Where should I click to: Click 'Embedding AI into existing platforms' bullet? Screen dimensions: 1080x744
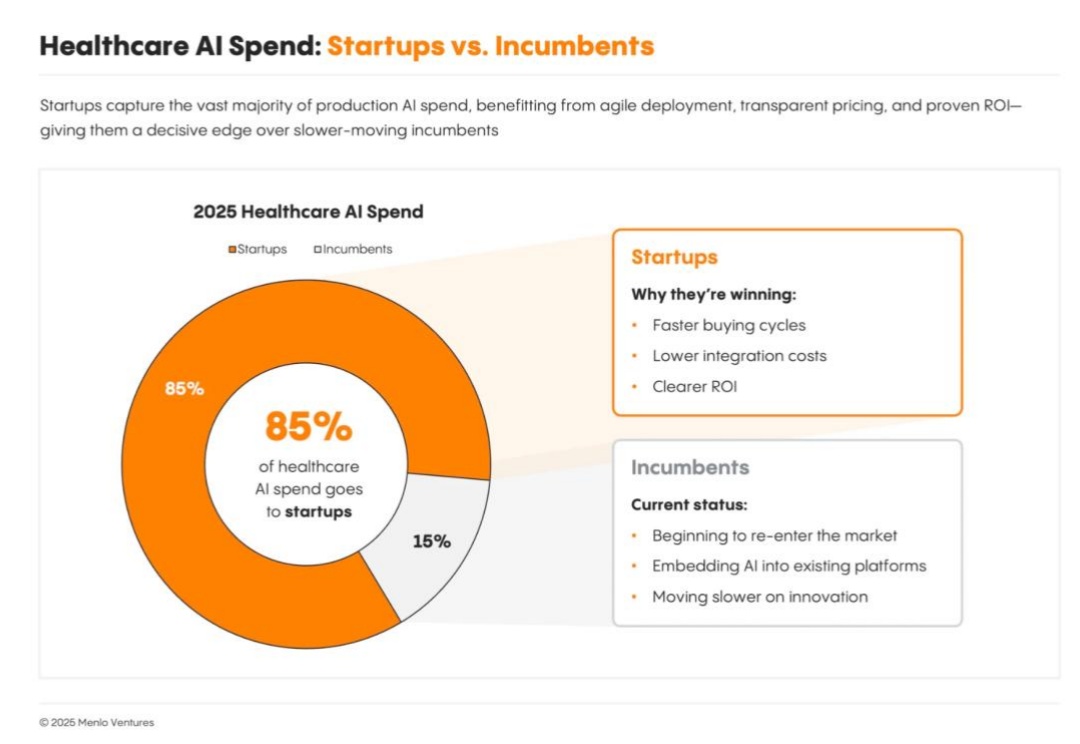789,566
